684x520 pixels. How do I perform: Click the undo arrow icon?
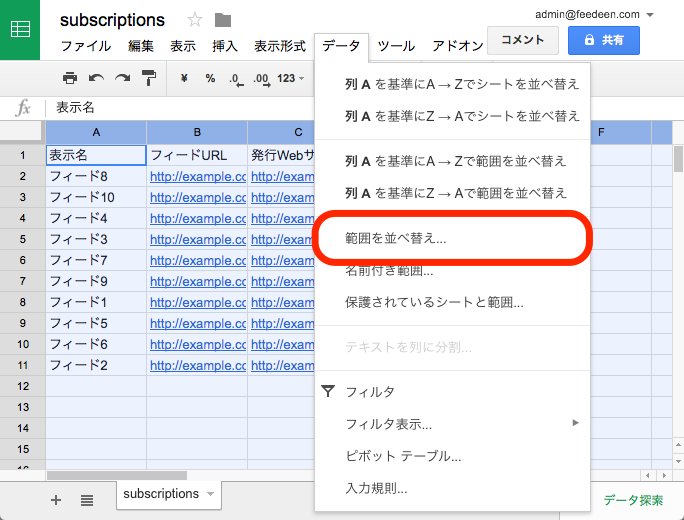[96, 78]
